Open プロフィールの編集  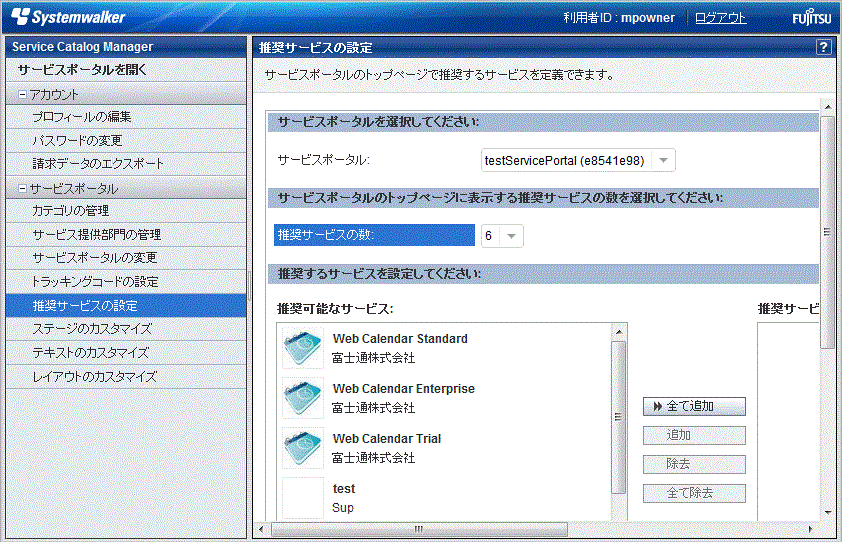(126, 117)
